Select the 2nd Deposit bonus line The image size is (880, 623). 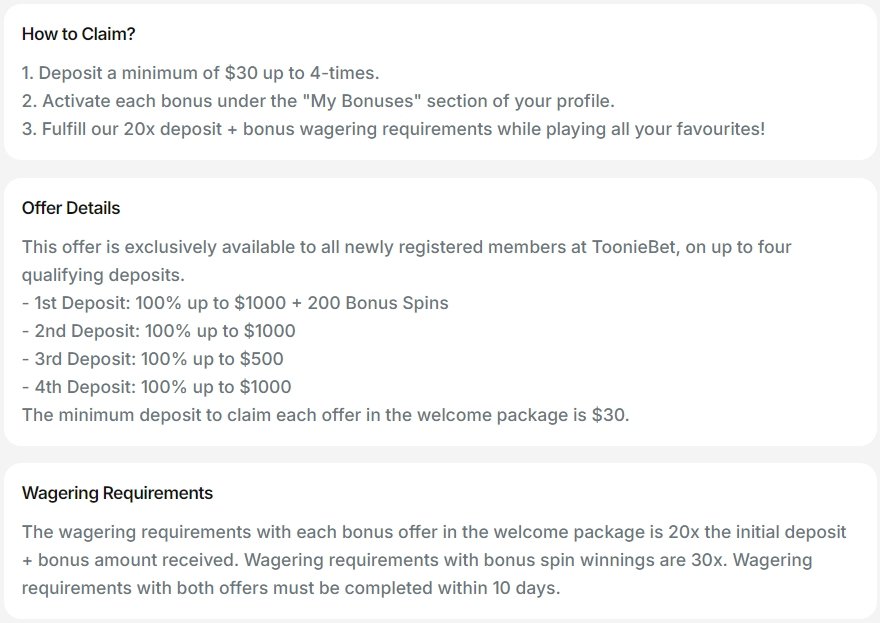159,330
